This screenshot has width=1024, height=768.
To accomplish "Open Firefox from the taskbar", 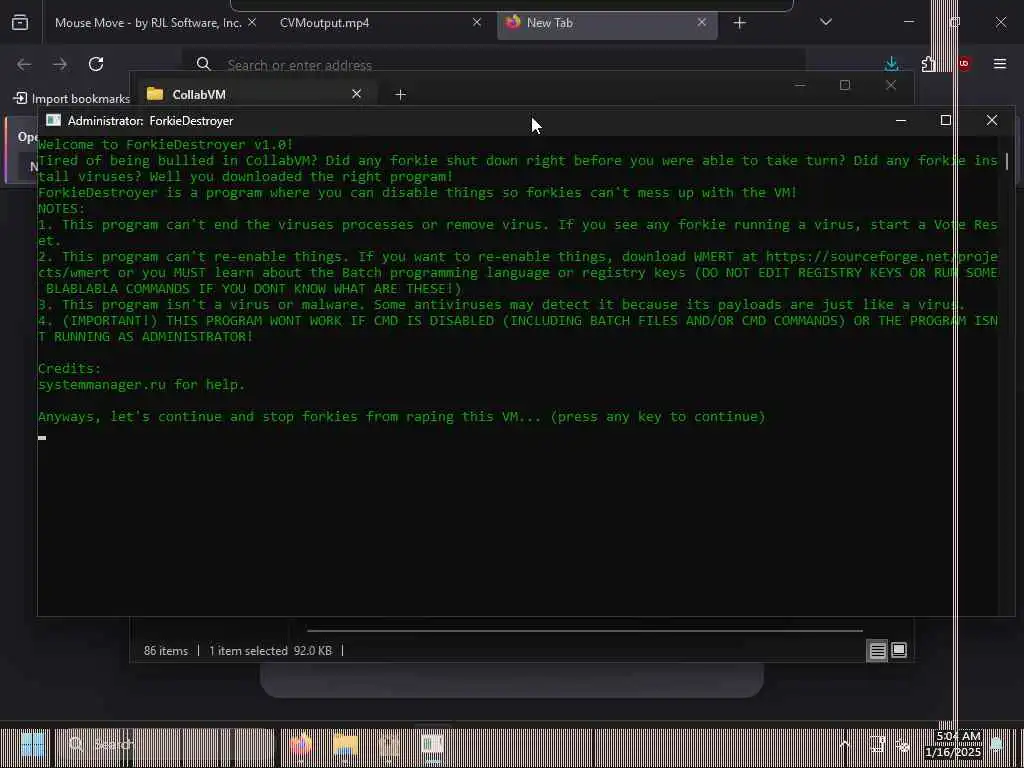I will click(x=300, y=744).
